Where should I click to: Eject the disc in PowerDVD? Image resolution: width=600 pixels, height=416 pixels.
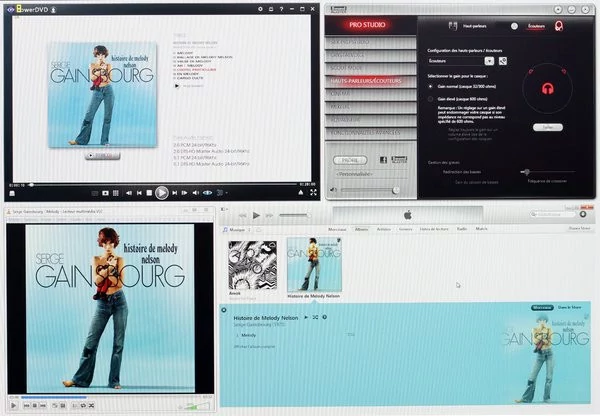(x=301, y=193)
